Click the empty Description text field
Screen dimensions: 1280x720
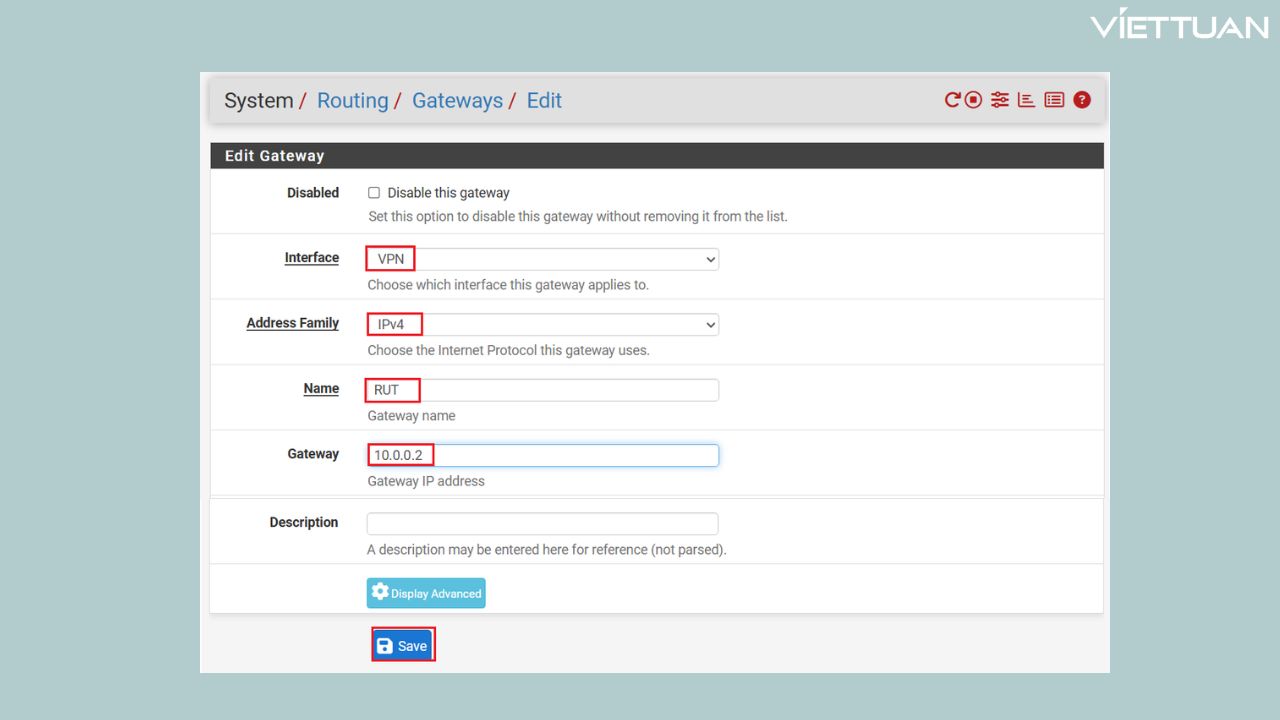(x=542, y=523)
